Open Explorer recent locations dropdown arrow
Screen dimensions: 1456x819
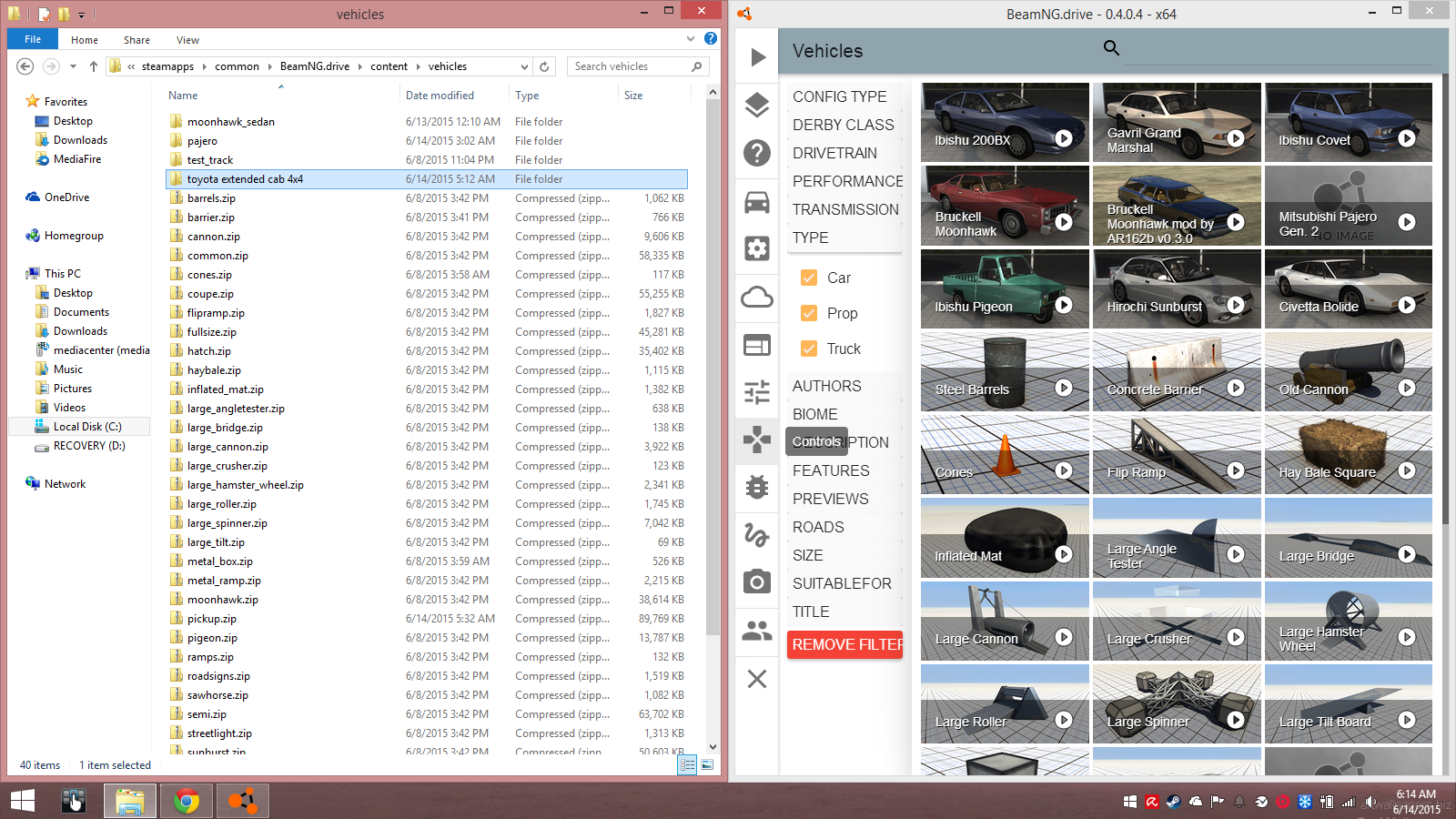pyautogui.click(x=73, y=66)
